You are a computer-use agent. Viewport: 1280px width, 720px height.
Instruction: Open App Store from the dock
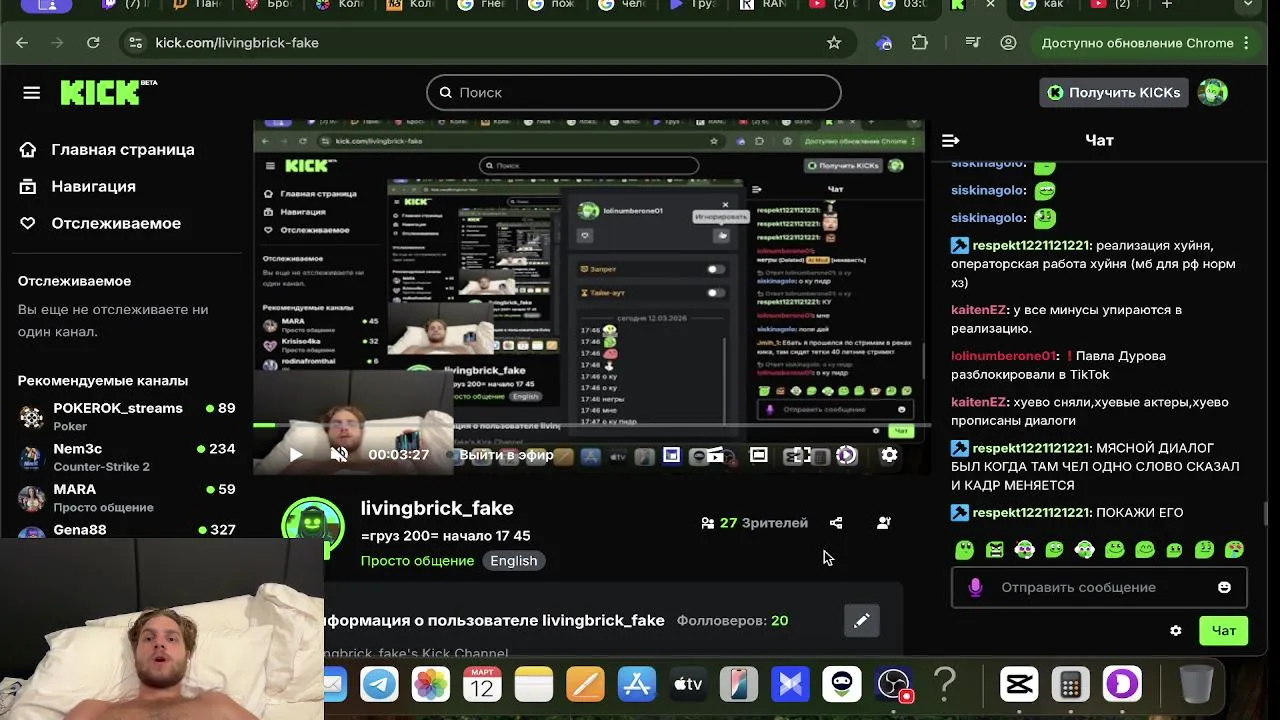(636, 685)
